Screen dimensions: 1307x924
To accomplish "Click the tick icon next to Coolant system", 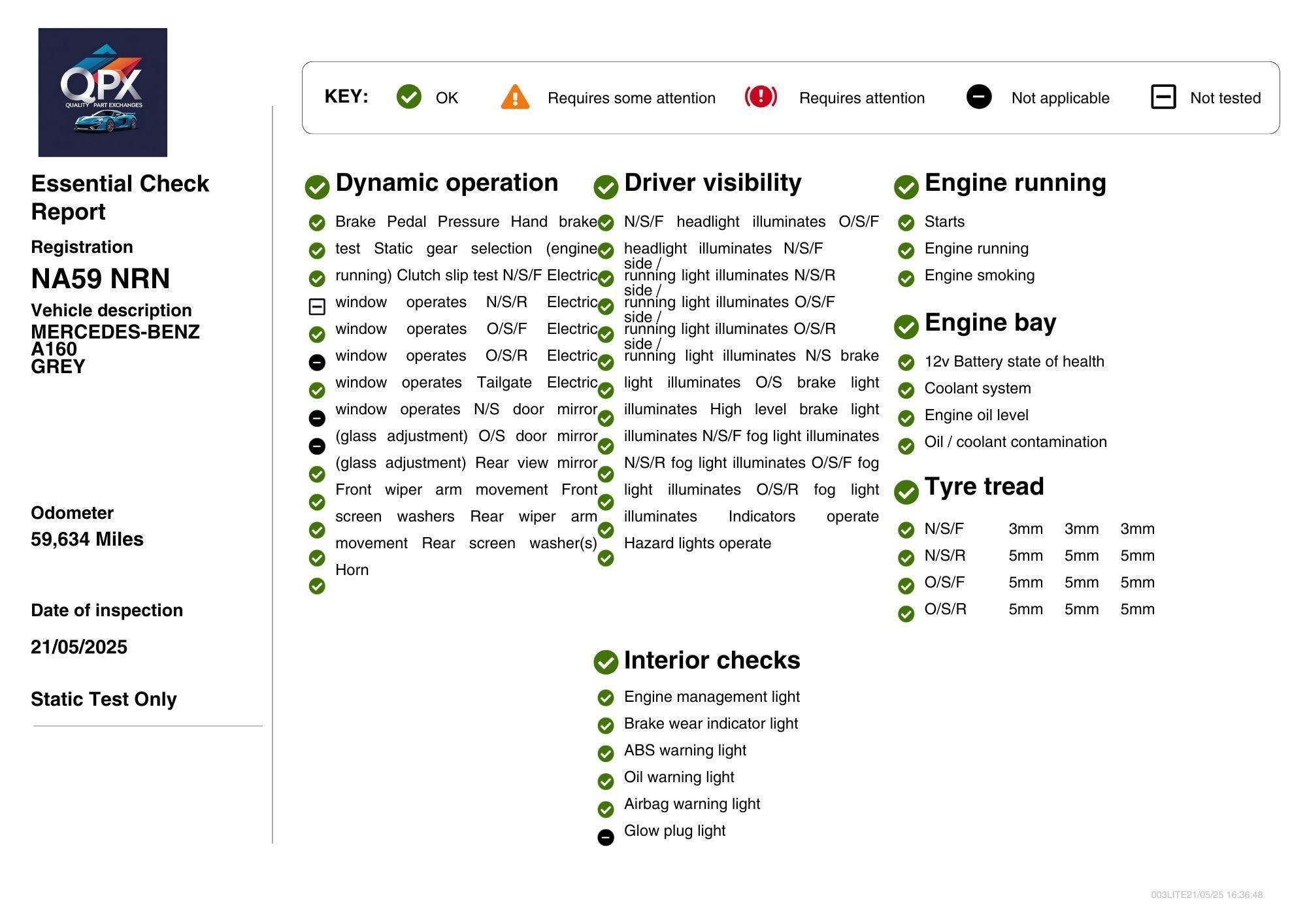I will pyautogui.click(x=906, y=391).
